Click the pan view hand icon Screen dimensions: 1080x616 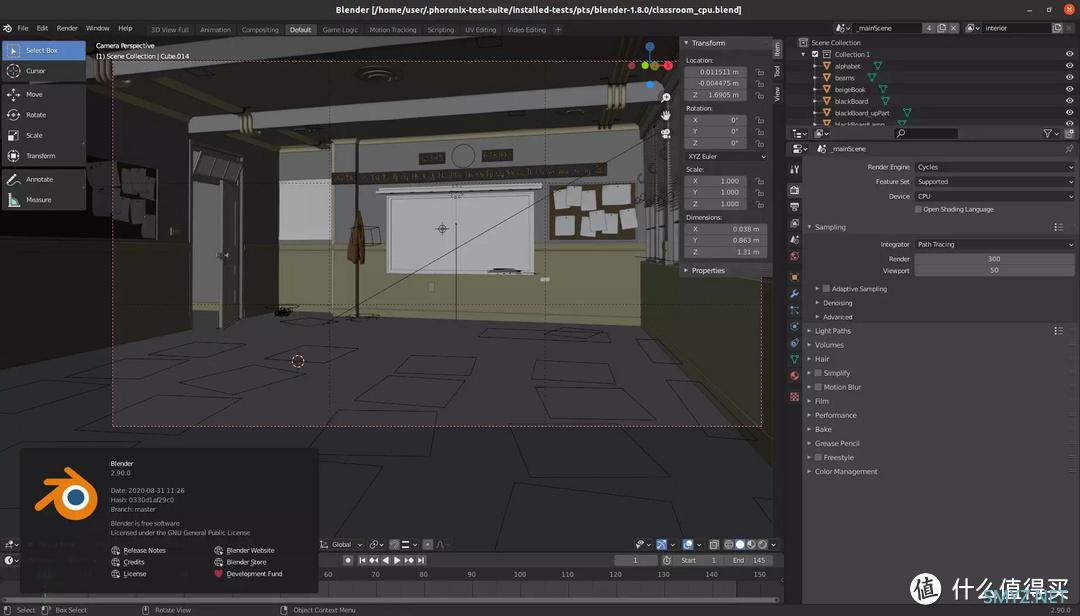pyautogui.click(x=665, y=115)
